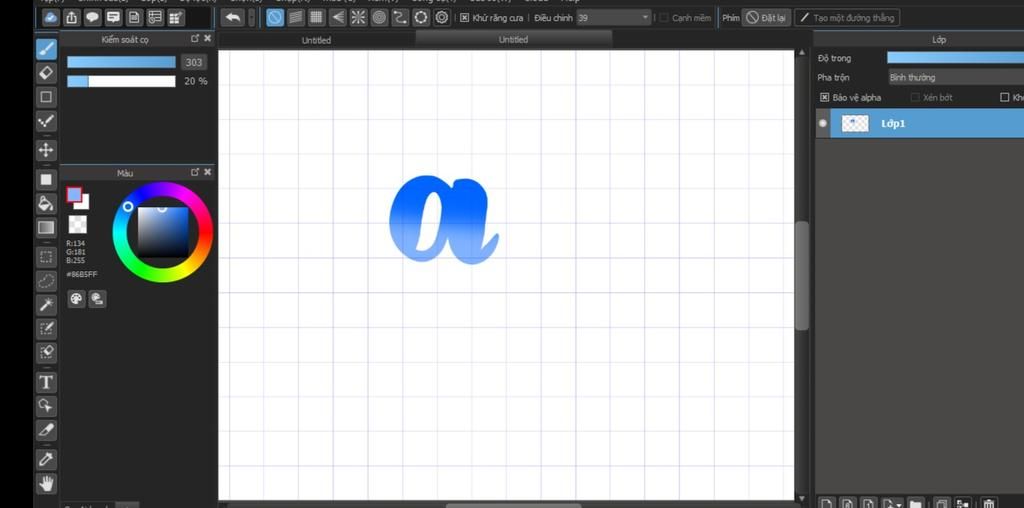Undock the Kiểm soát cọ panel
Image resolution: width=1024 pixels, height=508 pixels.
(195, 39)
